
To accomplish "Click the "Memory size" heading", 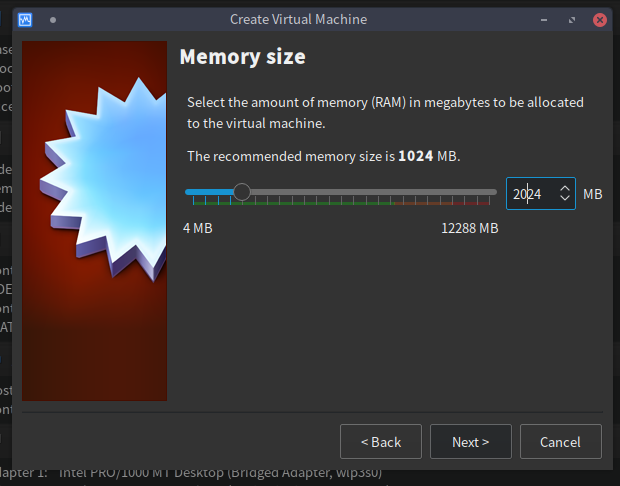I will point(242,57).
